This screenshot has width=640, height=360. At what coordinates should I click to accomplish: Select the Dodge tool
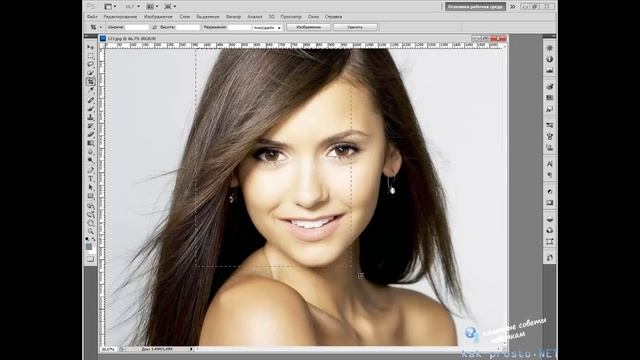tap(91, 160)
